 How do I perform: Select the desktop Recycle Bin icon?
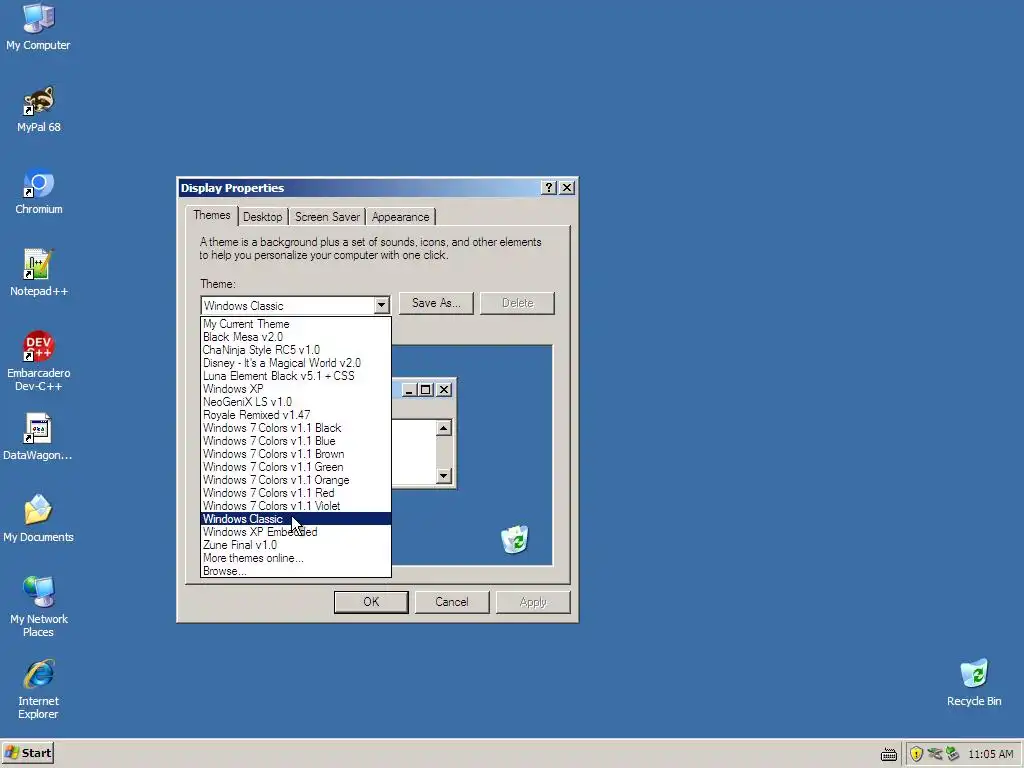coord(974,682)
